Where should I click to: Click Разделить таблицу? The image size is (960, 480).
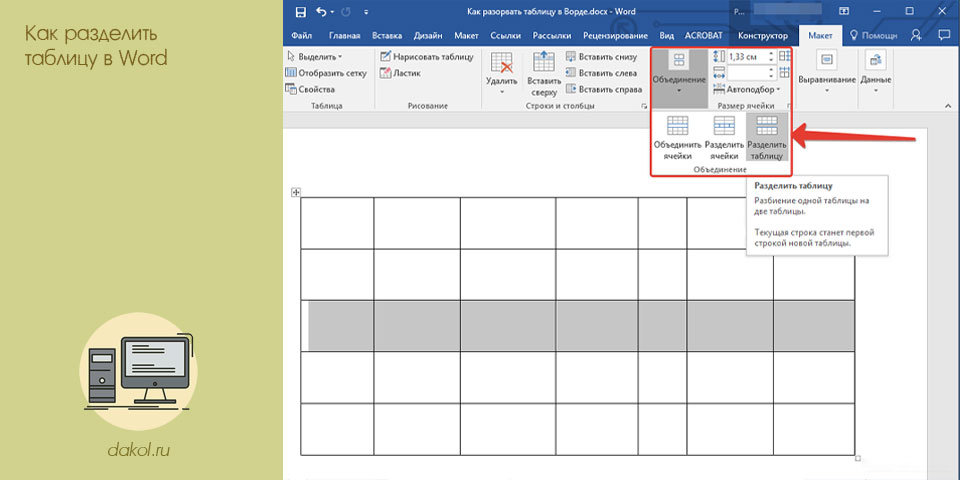click(767, 138)
